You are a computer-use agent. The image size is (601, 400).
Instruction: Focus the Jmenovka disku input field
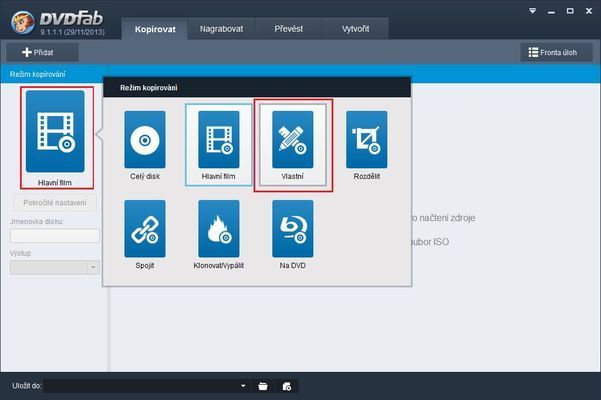pyautogui.click(x=55, y=236)
